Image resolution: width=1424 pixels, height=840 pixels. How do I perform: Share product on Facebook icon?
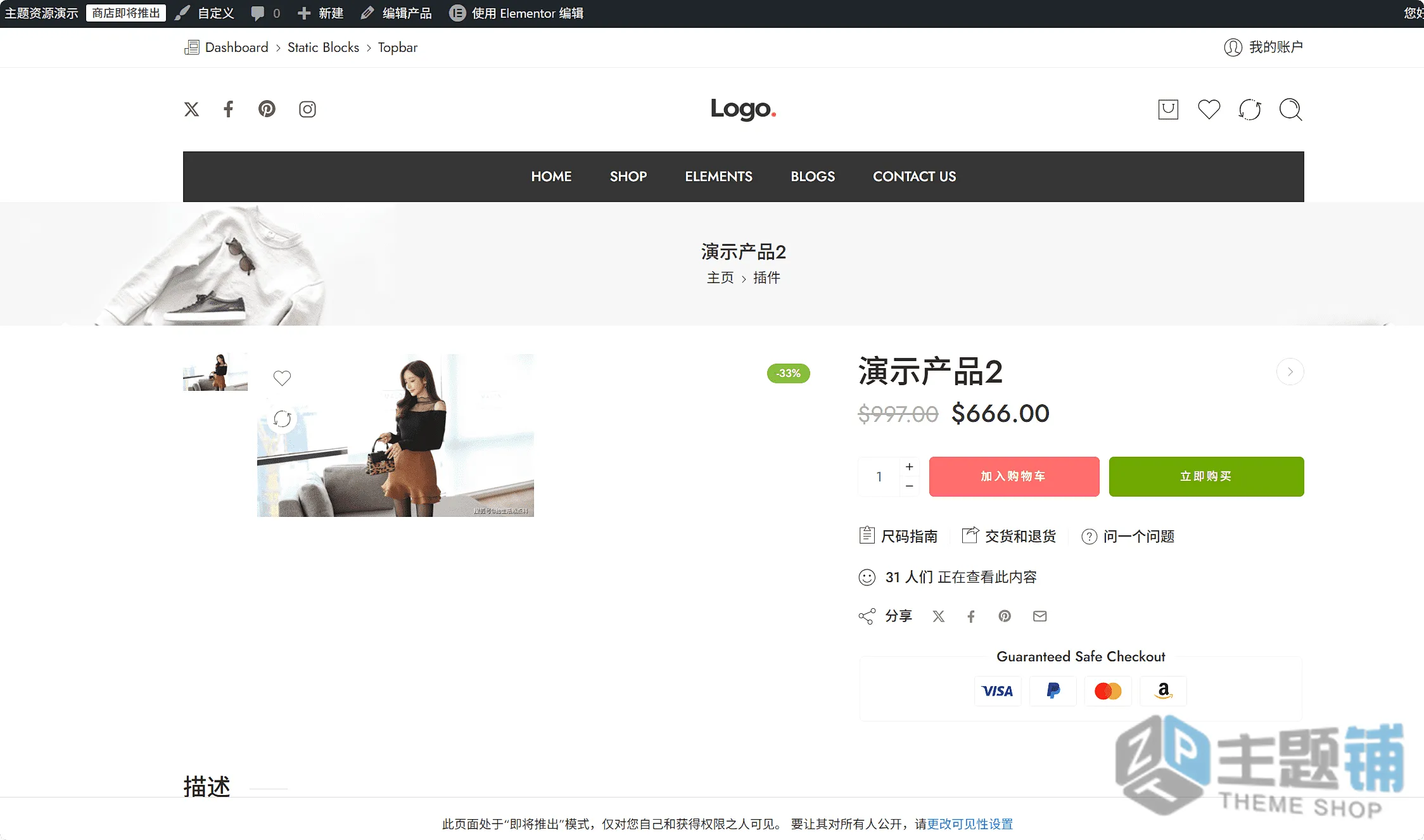pos(971,616)
